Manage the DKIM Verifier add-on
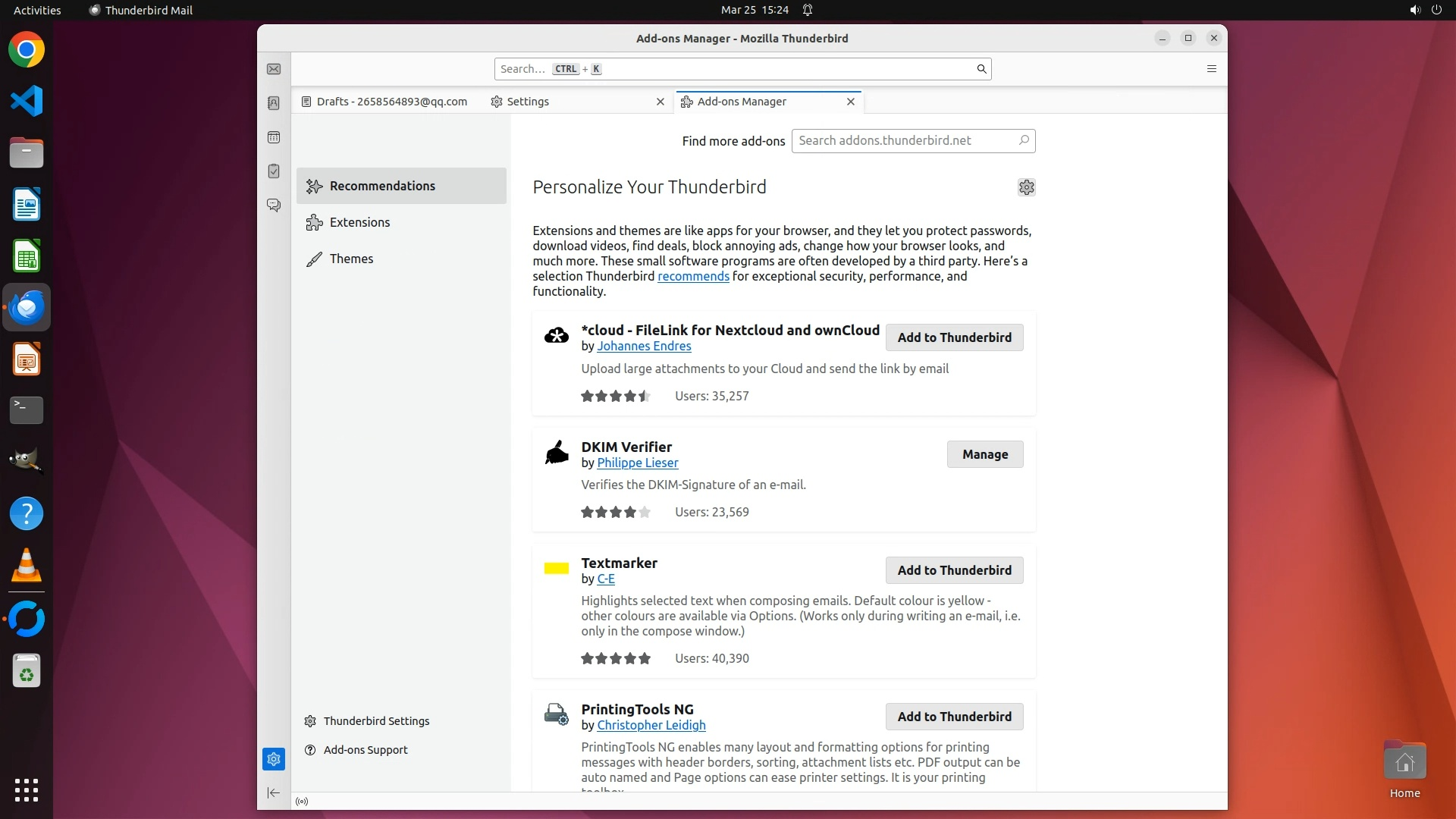 pos(984,454)
